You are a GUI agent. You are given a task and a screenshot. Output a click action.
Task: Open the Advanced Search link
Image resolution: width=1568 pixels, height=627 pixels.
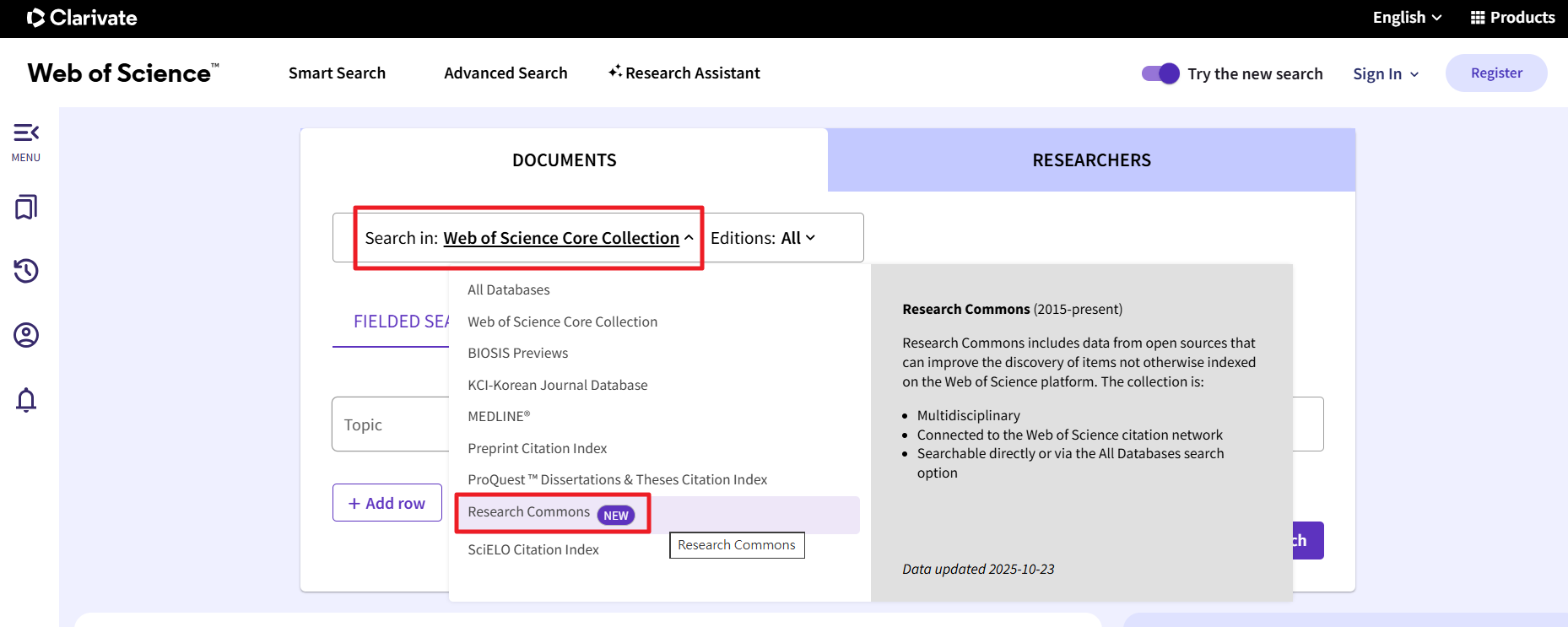[506, 73]
